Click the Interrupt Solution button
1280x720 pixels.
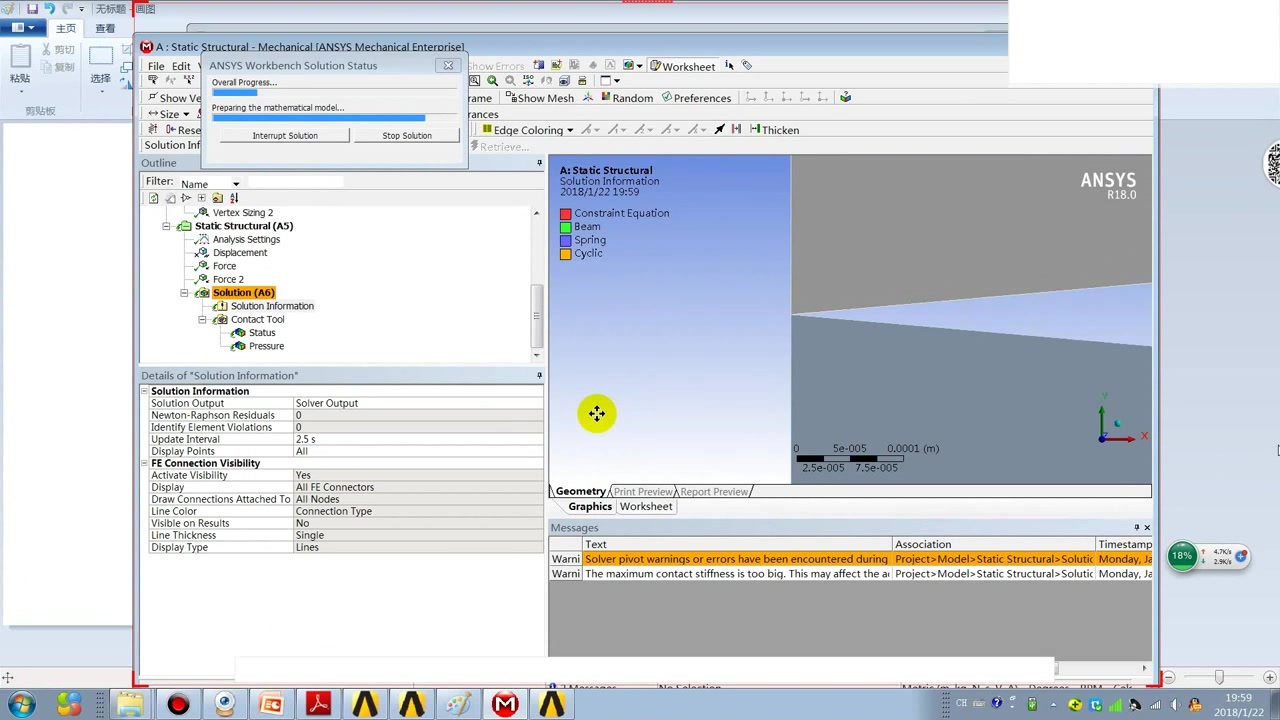pos(285,135)
